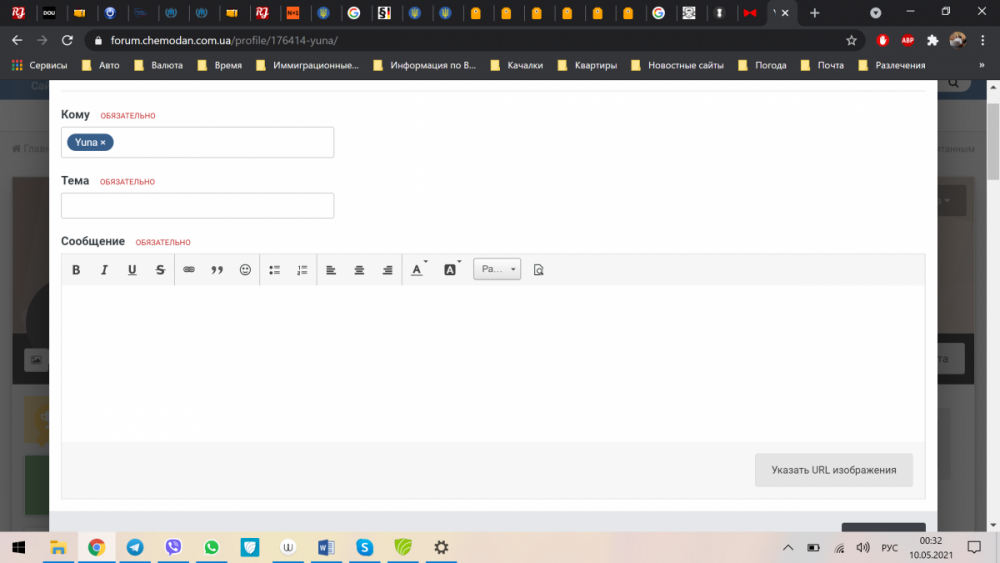The image size is (1000, 563).
Task: Click the Указать URL изображения button
Action: [833, 470]
